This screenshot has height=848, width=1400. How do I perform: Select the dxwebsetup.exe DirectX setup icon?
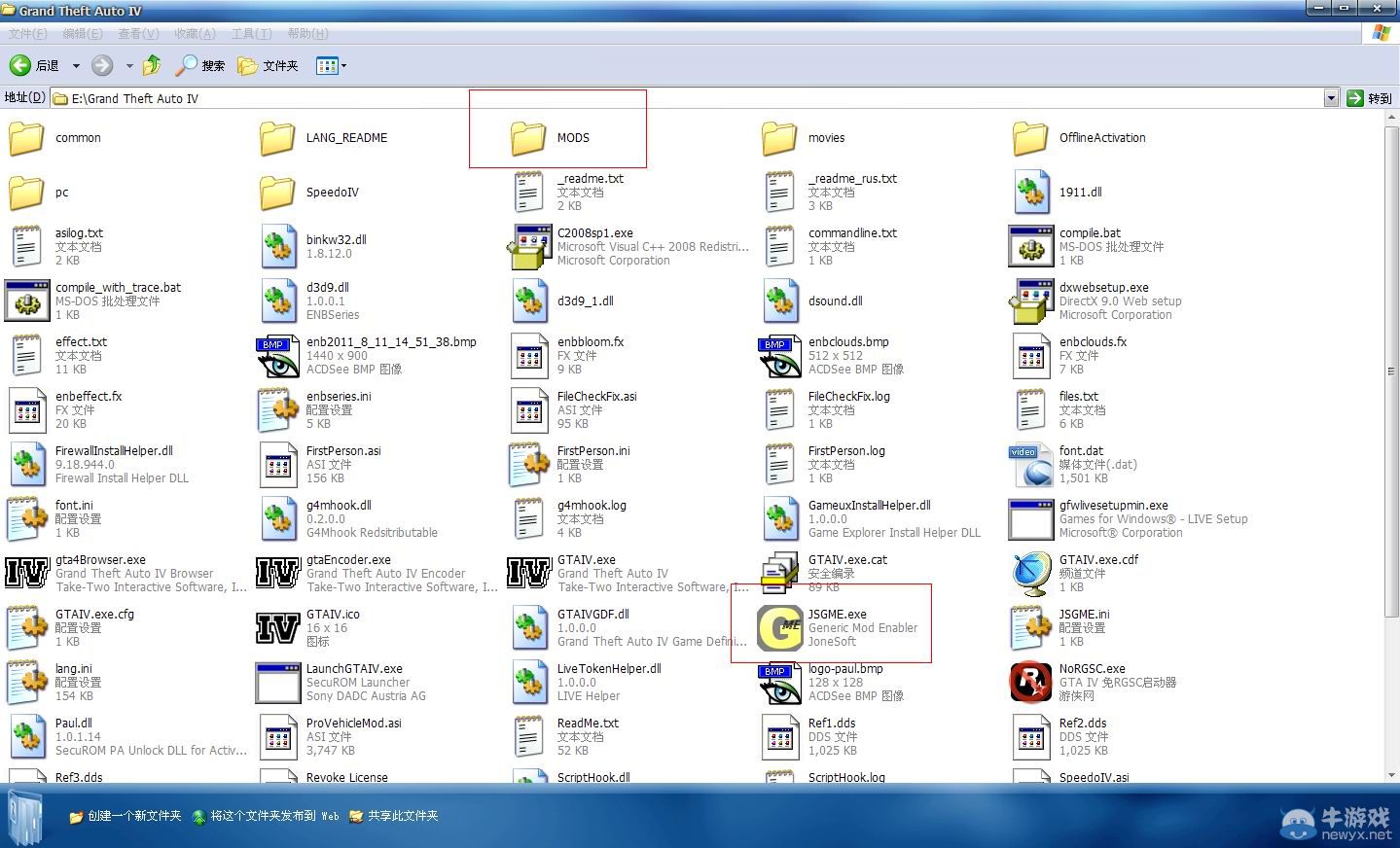pos(1030,301)
